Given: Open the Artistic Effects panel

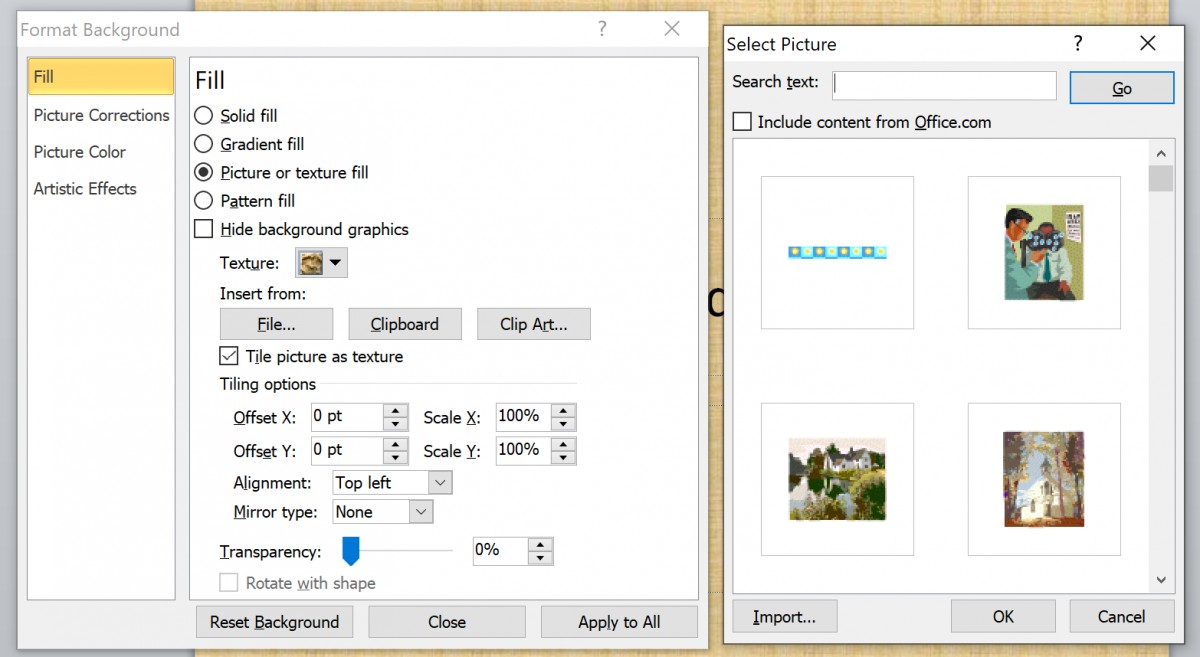Looking at the screenshot, I should [x=85, y=188].
